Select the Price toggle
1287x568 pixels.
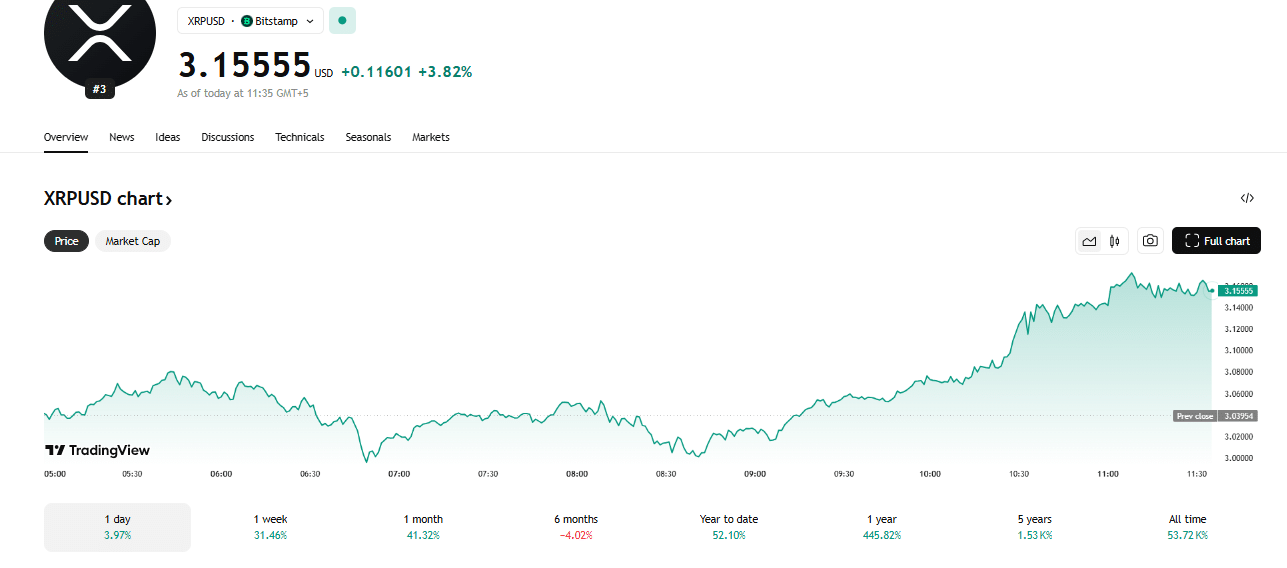(66, 241)
